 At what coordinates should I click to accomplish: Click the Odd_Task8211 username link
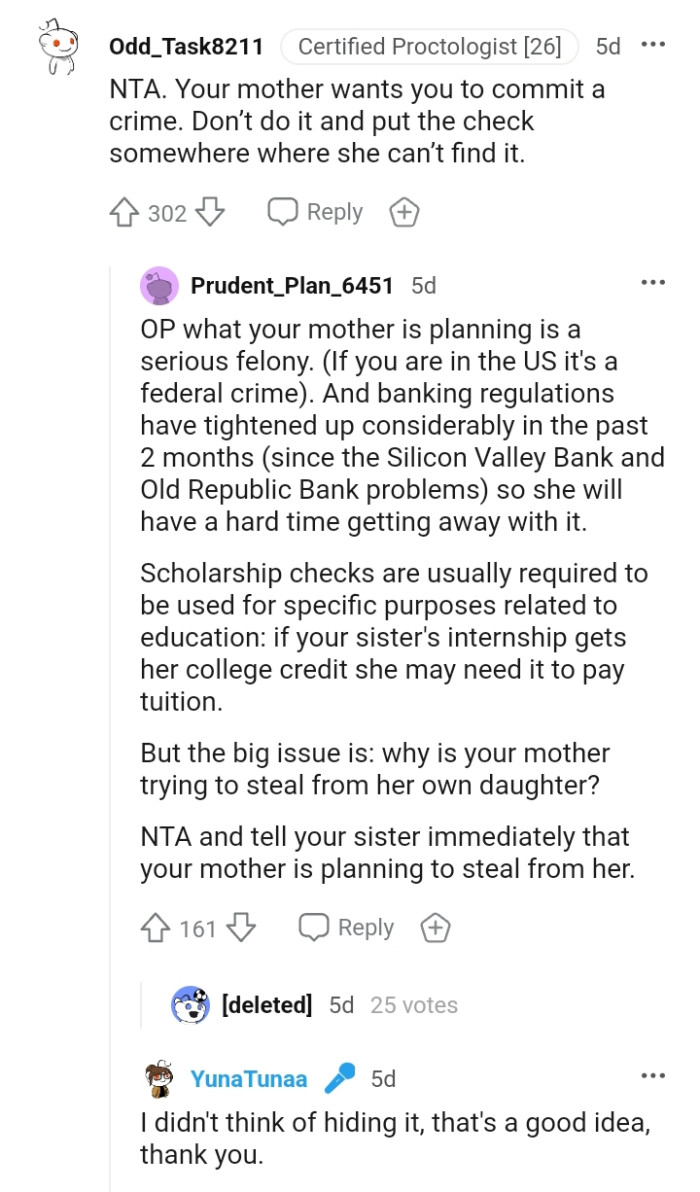186,45
